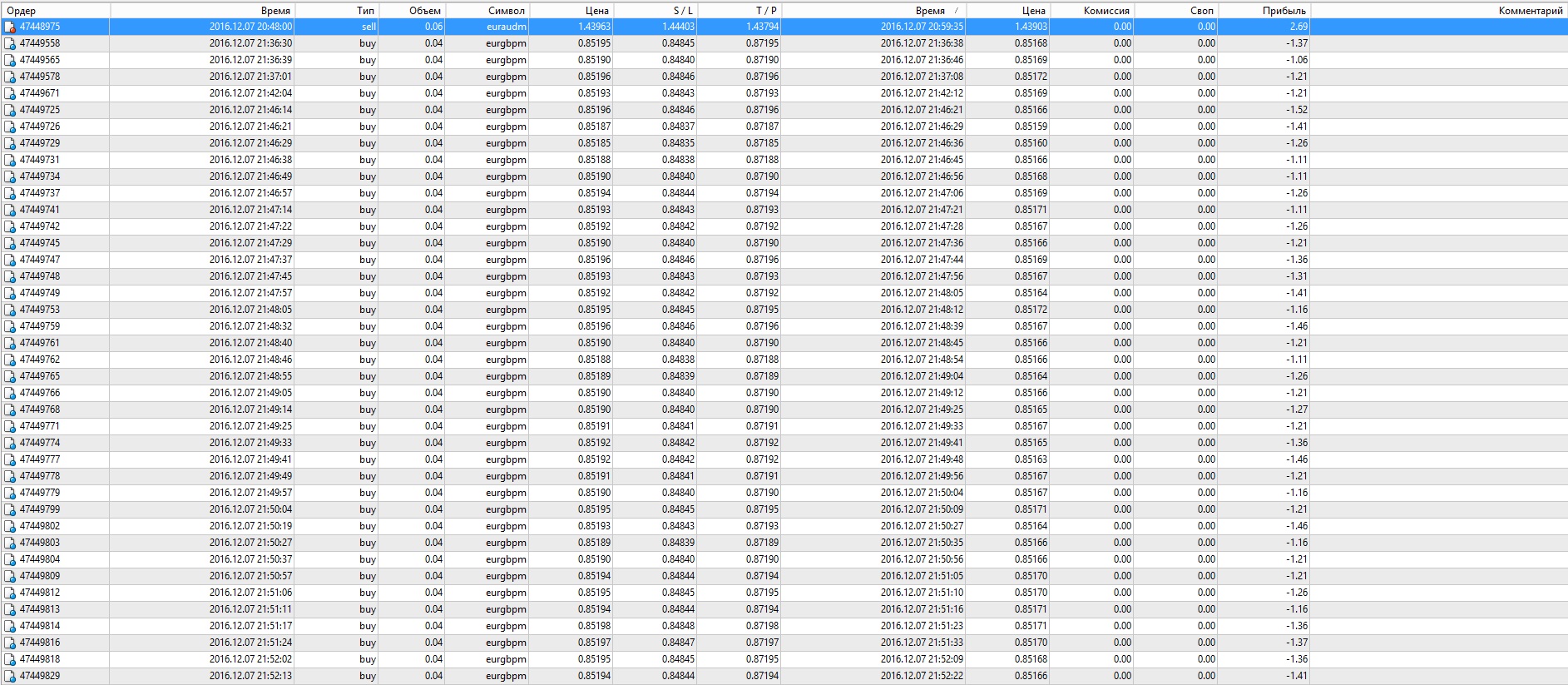
Task: Click the order icon for 47449729
Action: point(10,143)
